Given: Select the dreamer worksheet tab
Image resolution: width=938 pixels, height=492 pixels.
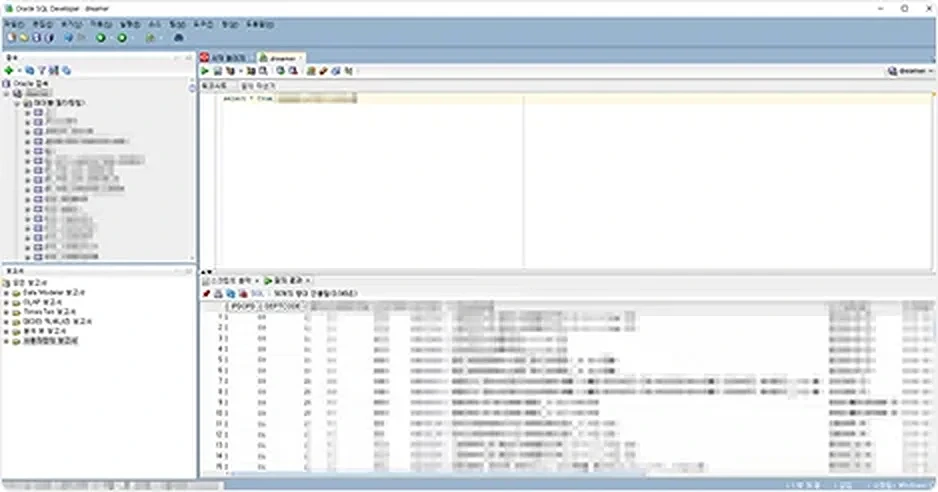Looking at the screenshot, I should click(x=280, y=58).
